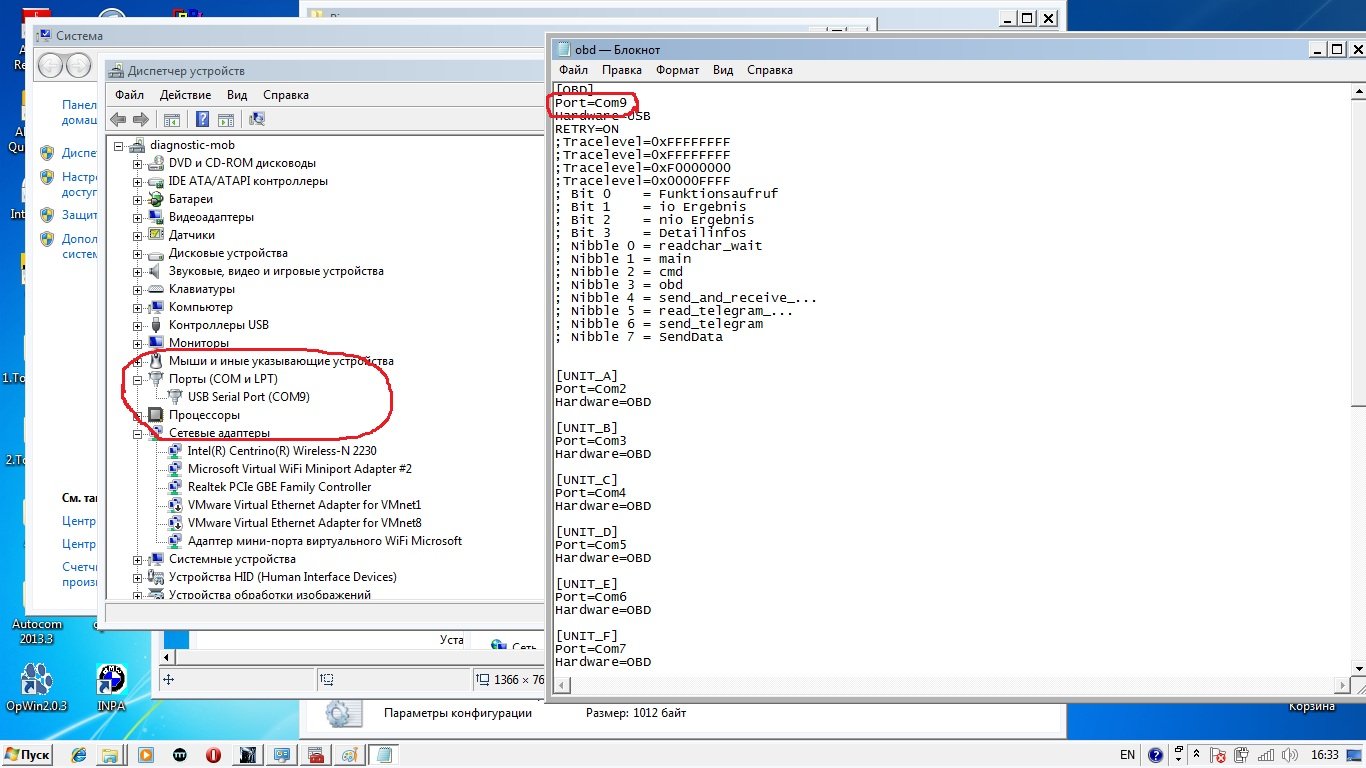This screenshot has height=768, width=1366.
Task: Open the Формат menu in Notepad
Action: pos(677,70)
